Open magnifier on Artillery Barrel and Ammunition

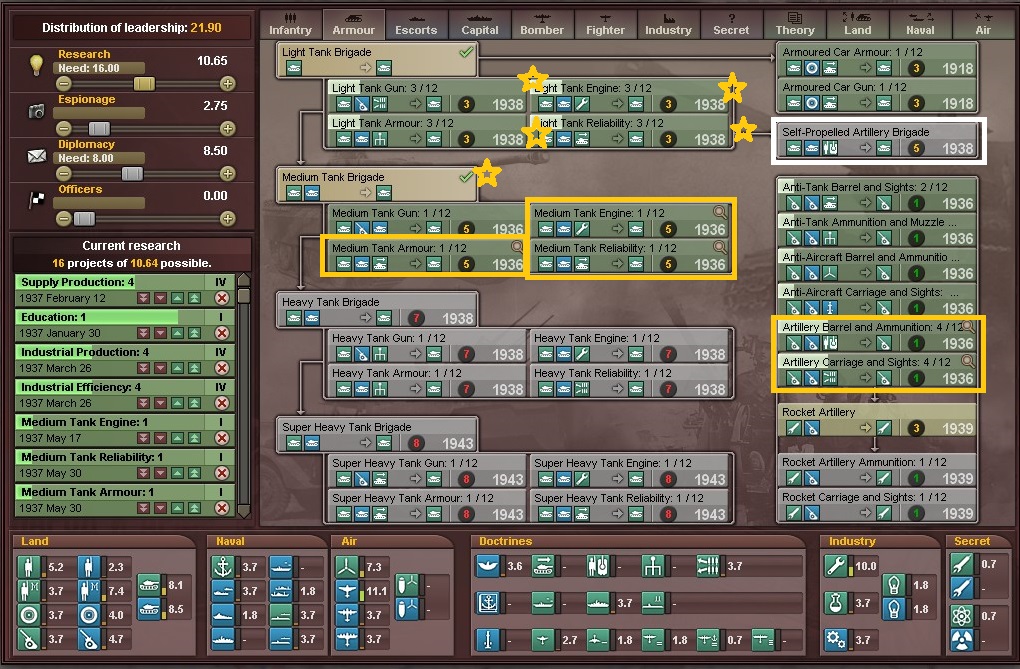pyautogui.click(x=968, y=327)
